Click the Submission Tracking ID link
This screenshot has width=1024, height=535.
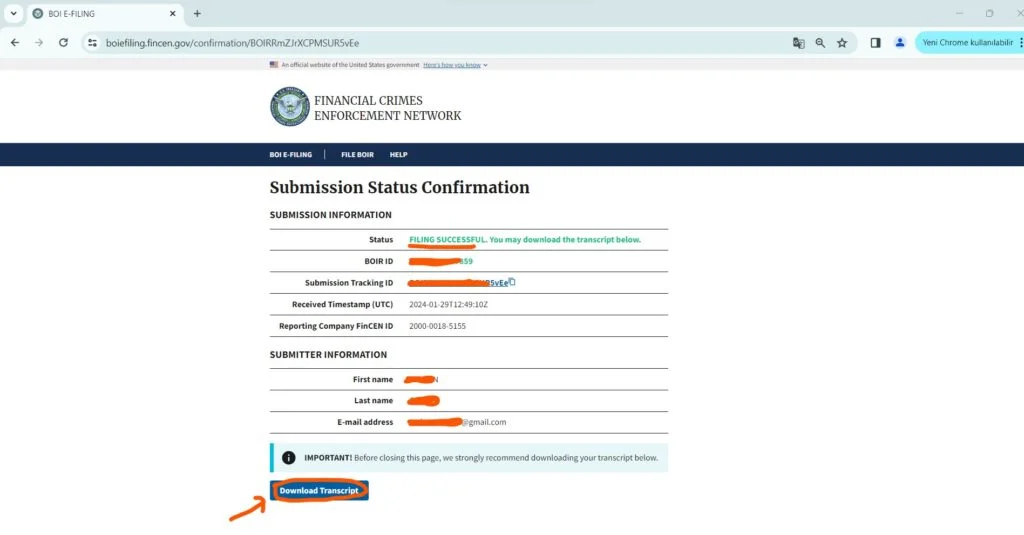[495, 283]
